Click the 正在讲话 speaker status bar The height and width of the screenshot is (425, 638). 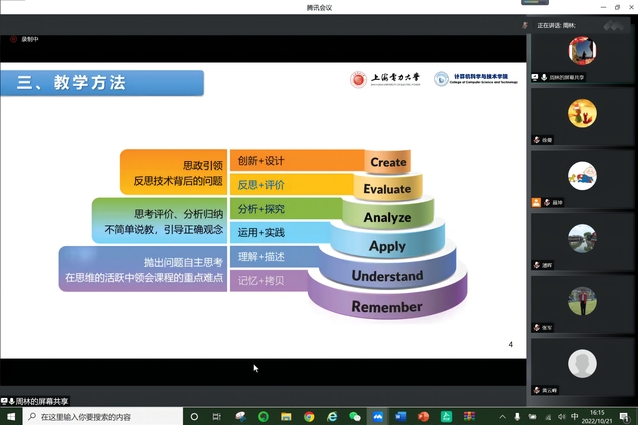point(560,23)
